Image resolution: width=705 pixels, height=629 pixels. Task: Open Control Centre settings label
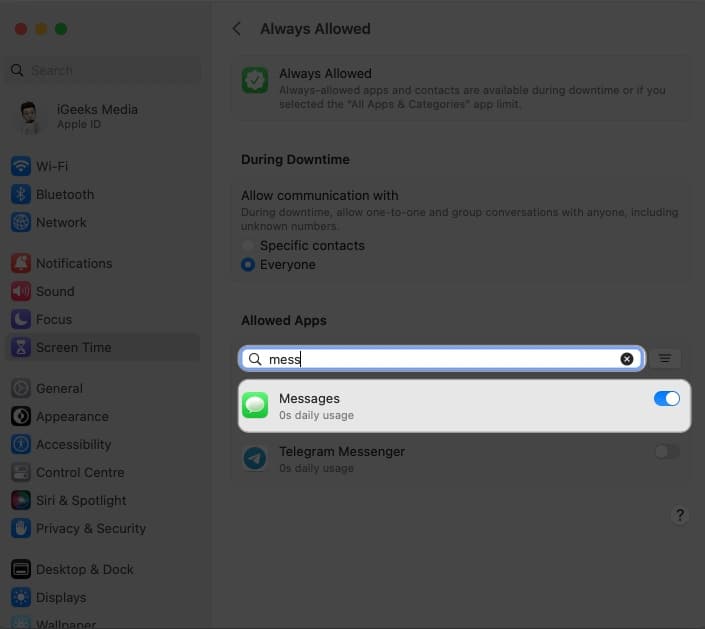80,472
